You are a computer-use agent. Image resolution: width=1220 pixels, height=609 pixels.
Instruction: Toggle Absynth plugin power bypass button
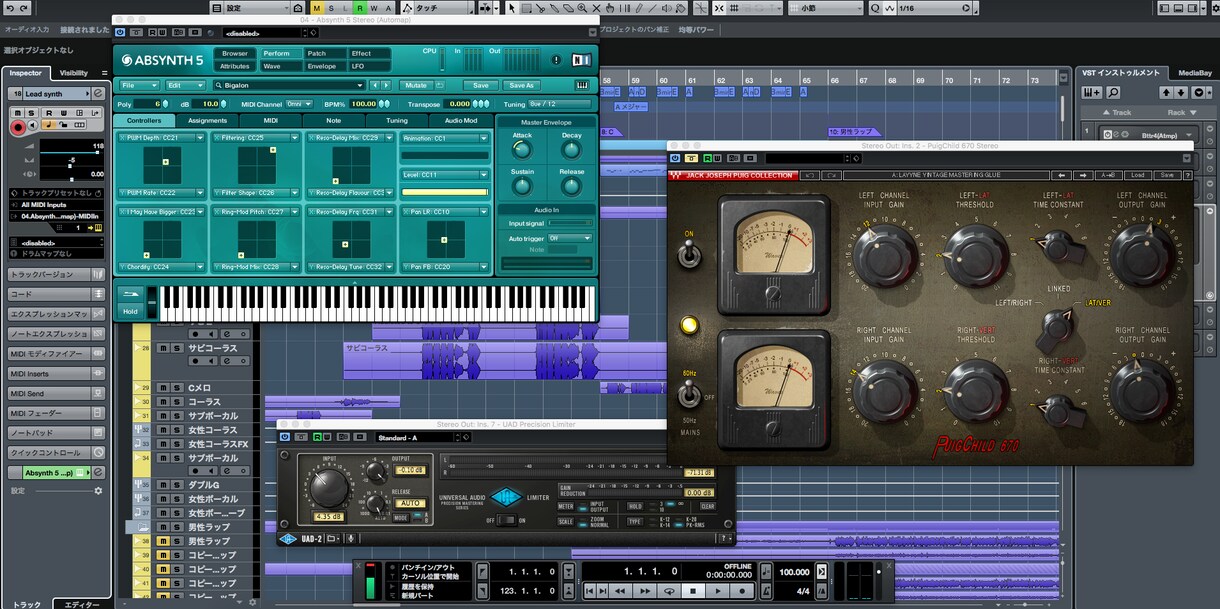121,32
